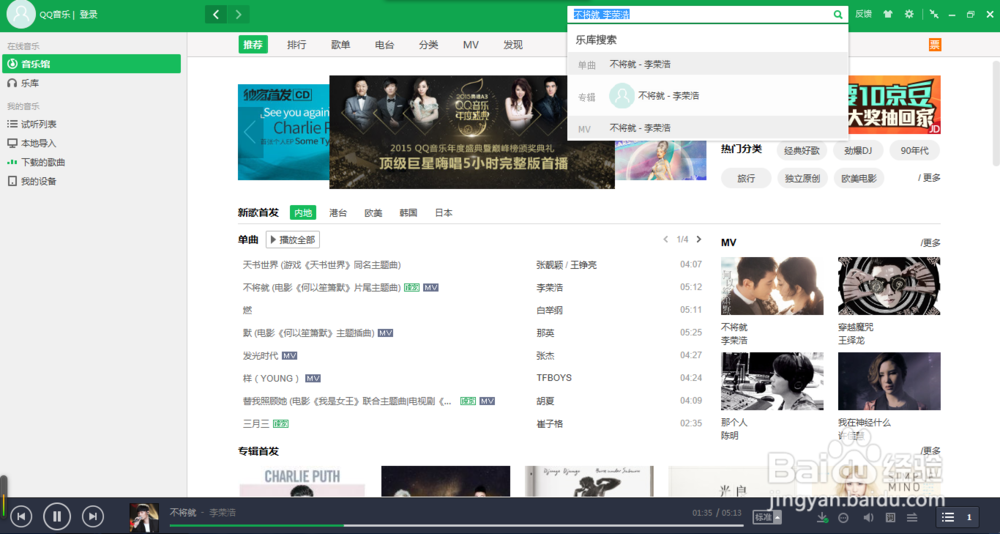Screen dimensions: 1000x534
Task: Switch to 发现 tab
Action: click(x=513, y=45)
